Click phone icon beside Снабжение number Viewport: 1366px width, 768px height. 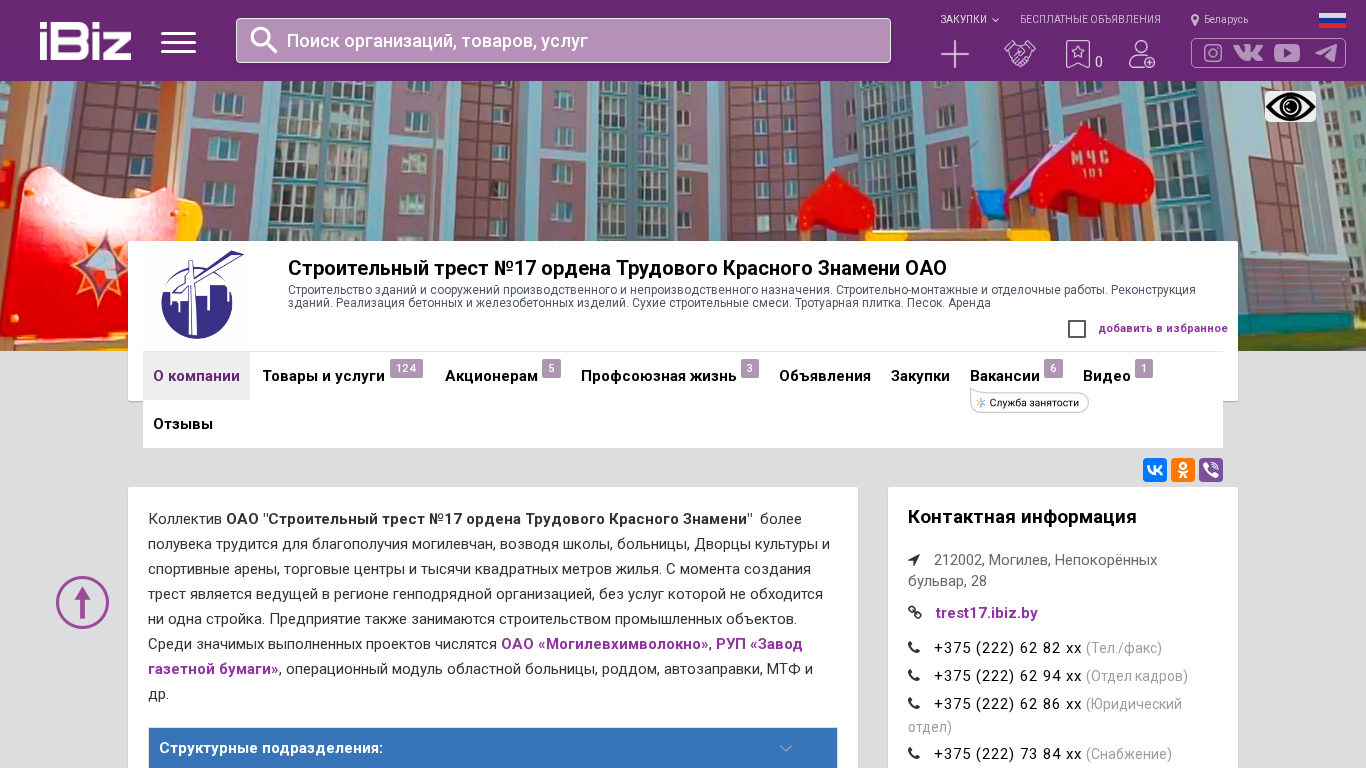(x=914, y=754)
